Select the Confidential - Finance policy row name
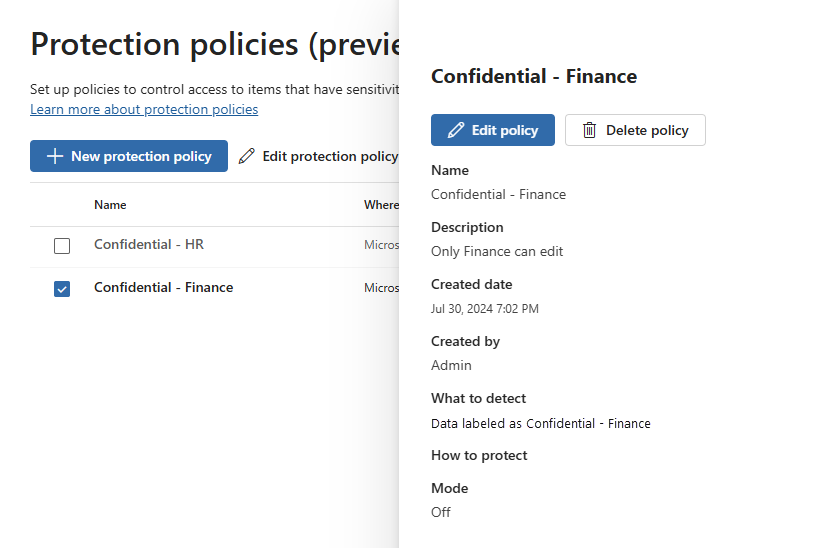 (x=163, y=287)
